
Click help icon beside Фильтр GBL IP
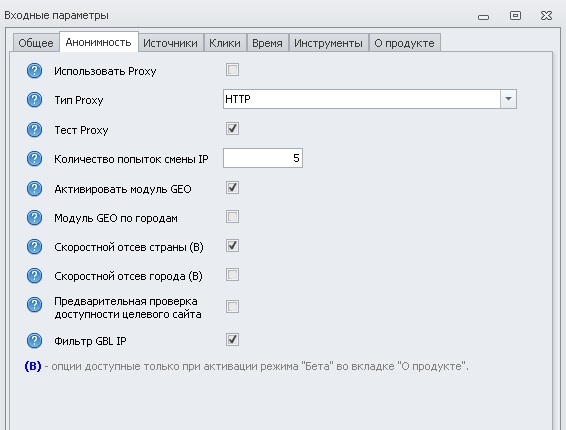coord(34,341)
